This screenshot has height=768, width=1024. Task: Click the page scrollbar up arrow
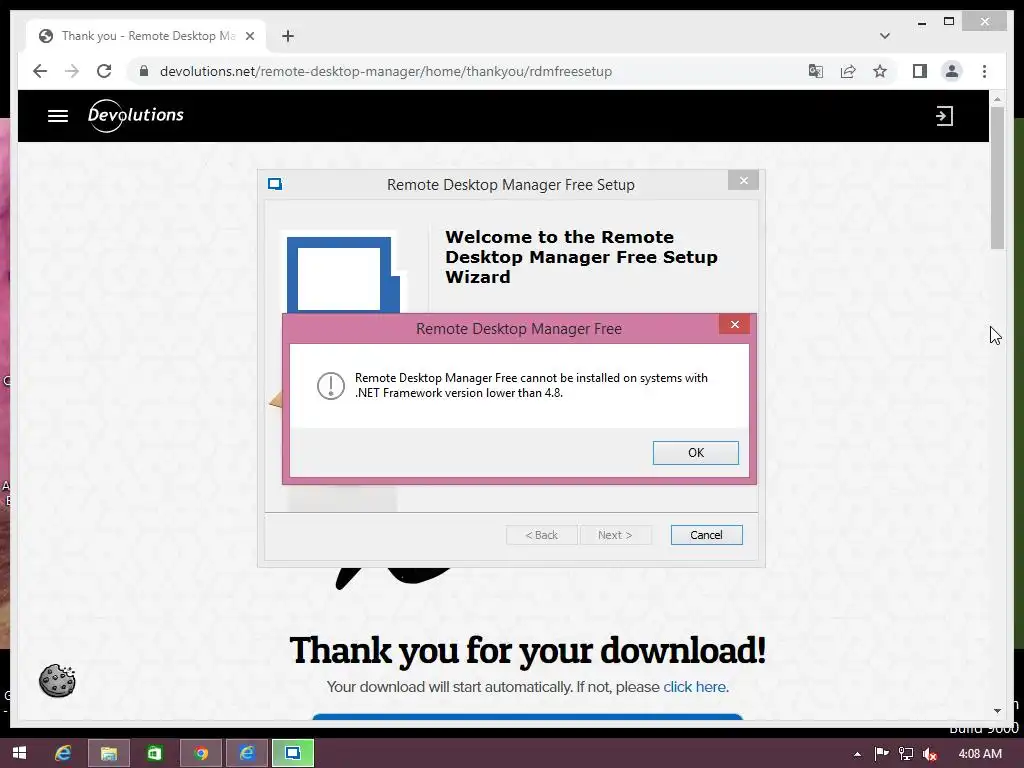(997, 99)
